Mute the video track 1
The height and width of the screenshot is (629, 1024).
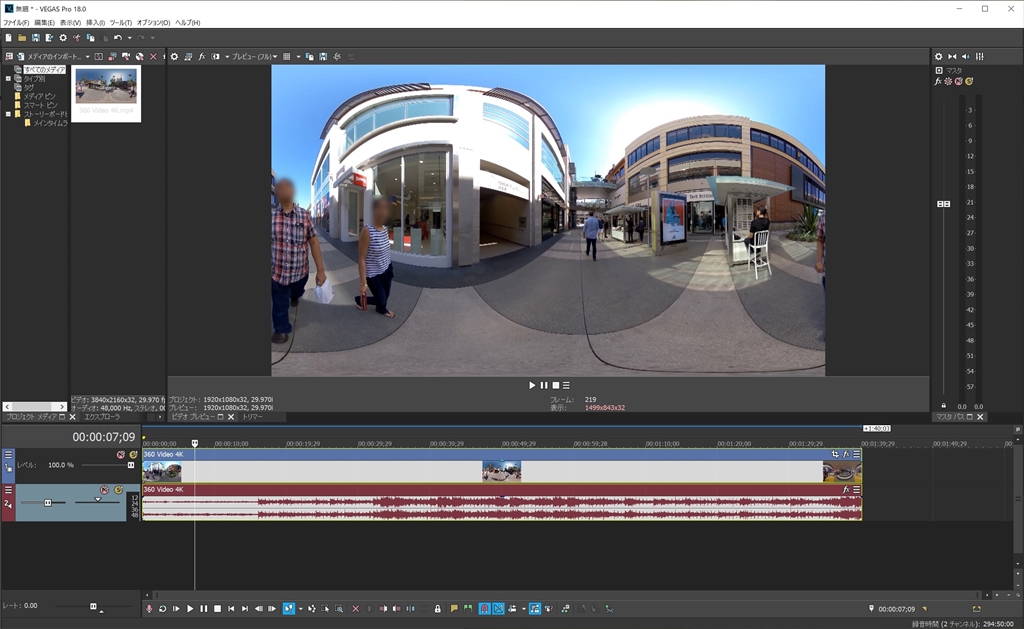(x=121, y=454)
